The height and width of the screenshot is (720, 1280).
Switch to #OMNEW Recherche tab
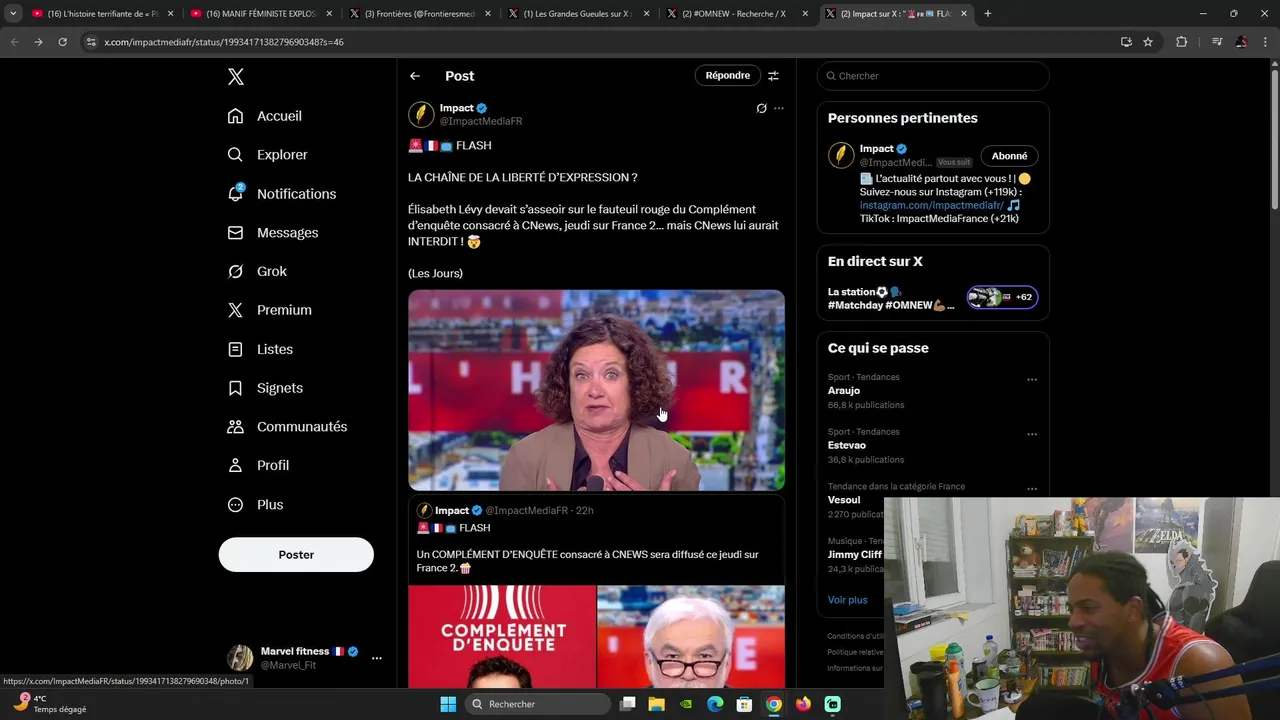point(735,14)
